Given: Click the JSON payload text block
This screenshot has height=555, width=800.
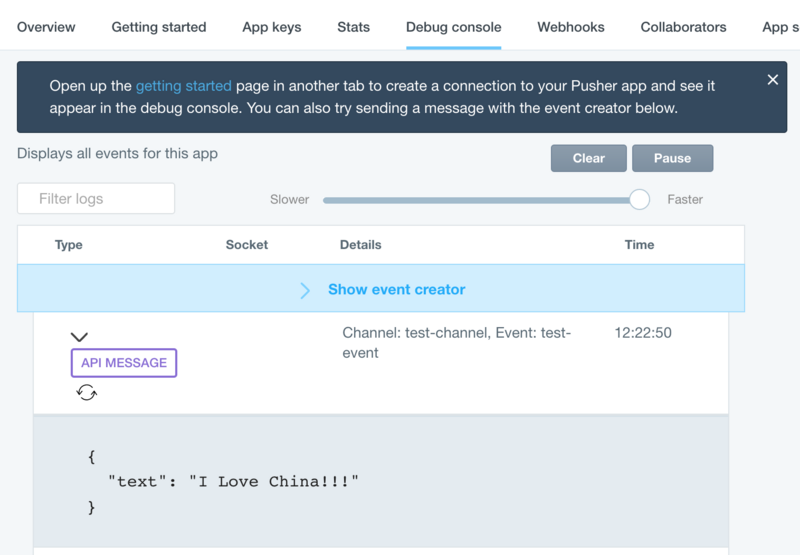Looking at the screenshot, I should (223, 482).
